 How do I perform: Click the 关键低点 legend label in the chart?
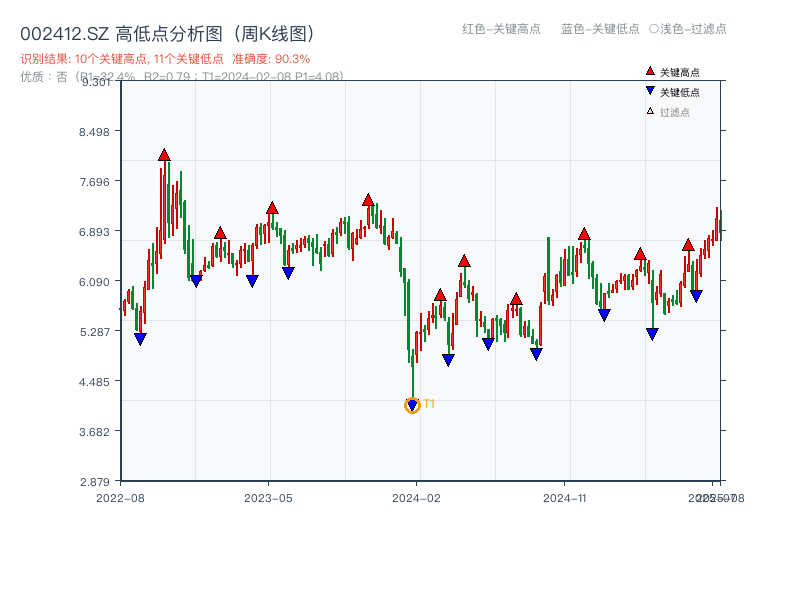point(680,92)
